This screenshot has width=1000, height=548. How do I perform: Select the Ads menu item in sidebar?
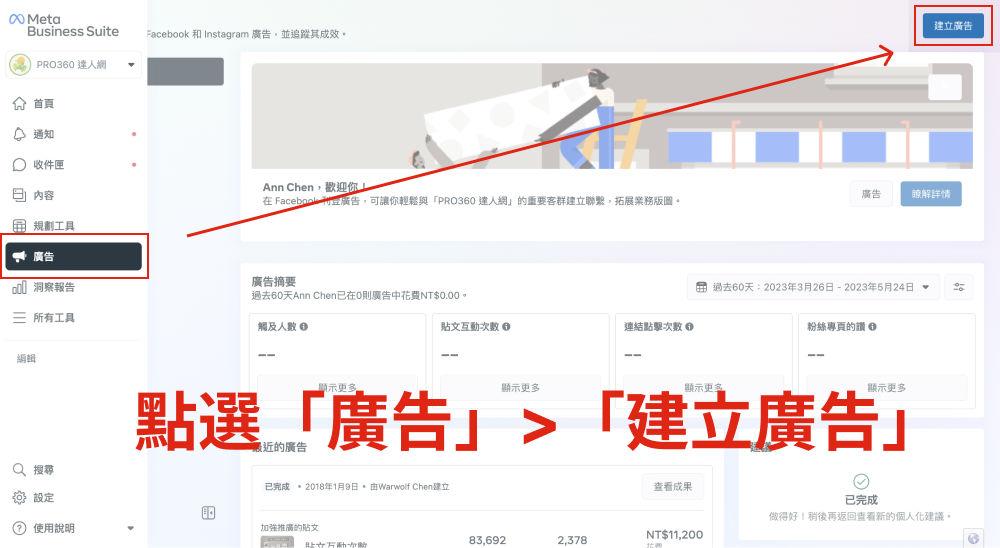75,257
